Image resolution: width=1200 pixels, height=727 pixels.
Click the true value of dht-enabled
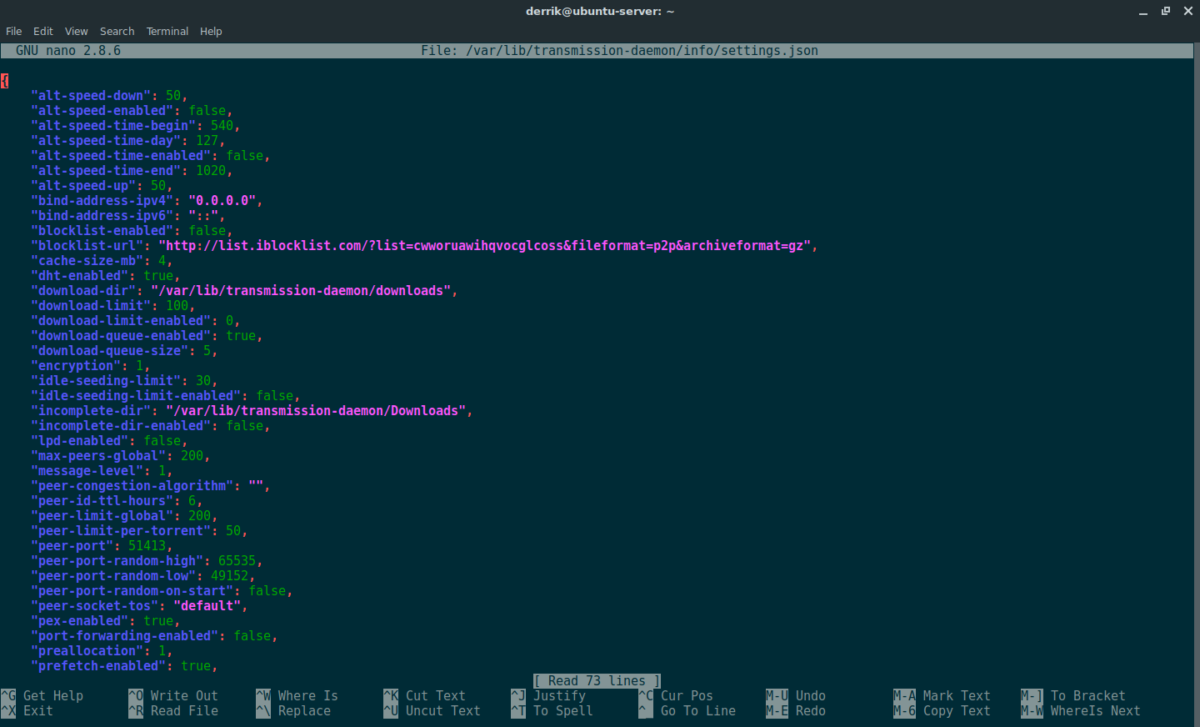(158, 276)
